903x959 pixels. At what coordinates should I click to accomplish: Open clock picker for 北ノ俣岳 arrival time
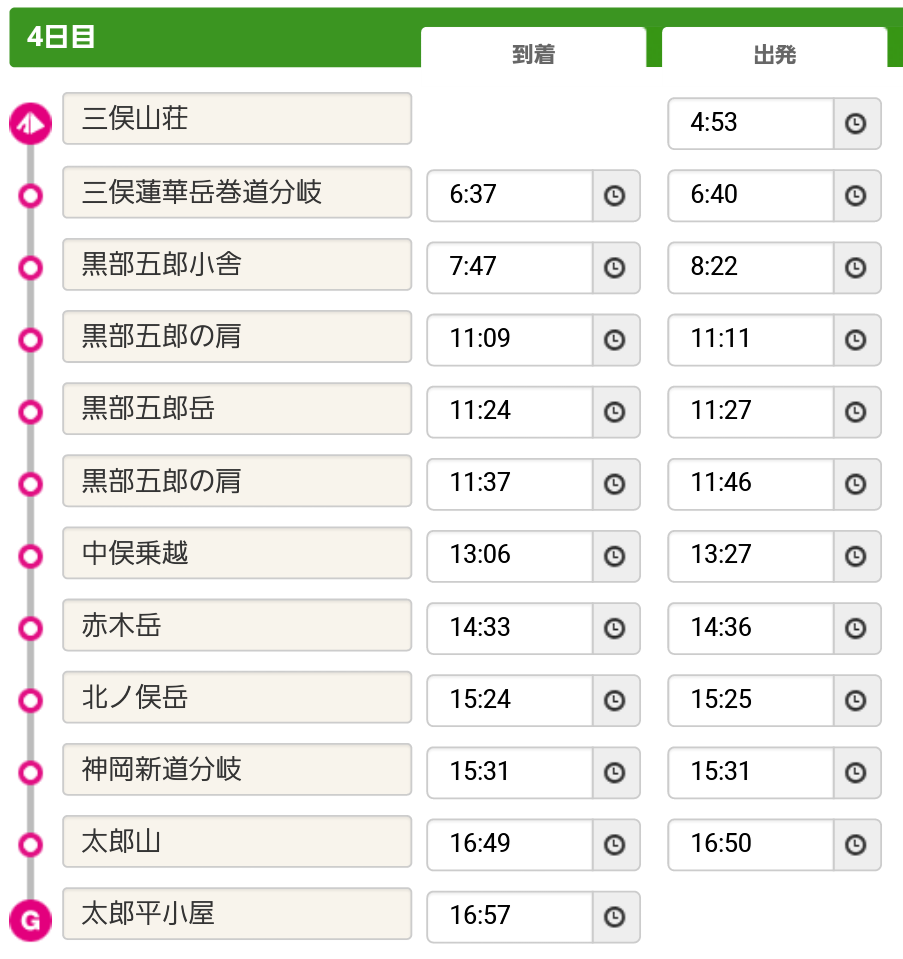click(615, 701)
